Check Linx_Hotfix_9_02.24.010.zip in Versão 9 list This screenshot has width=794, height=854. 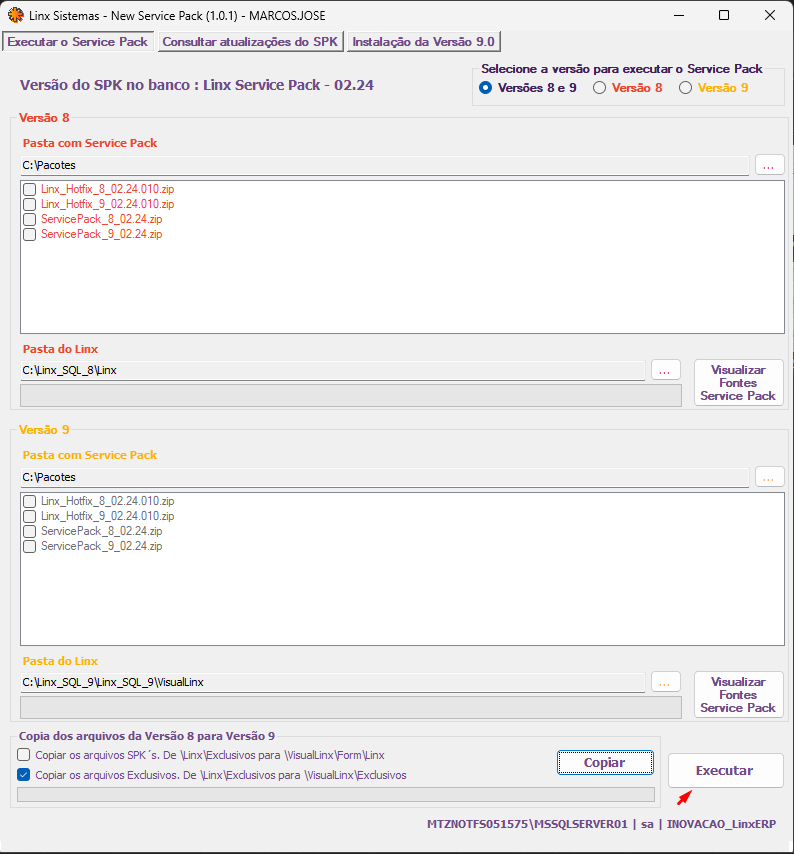[29, 516]
